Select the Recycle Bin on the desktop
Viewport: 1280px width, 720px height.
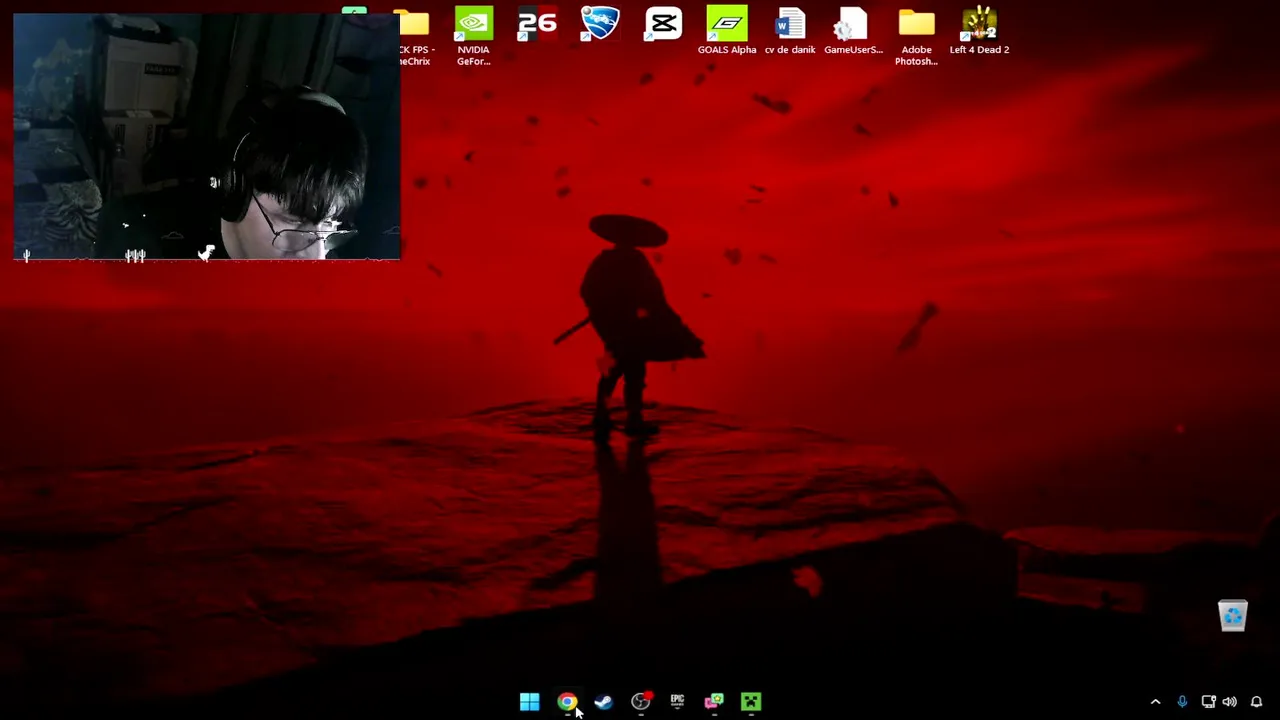point(1232,615)
